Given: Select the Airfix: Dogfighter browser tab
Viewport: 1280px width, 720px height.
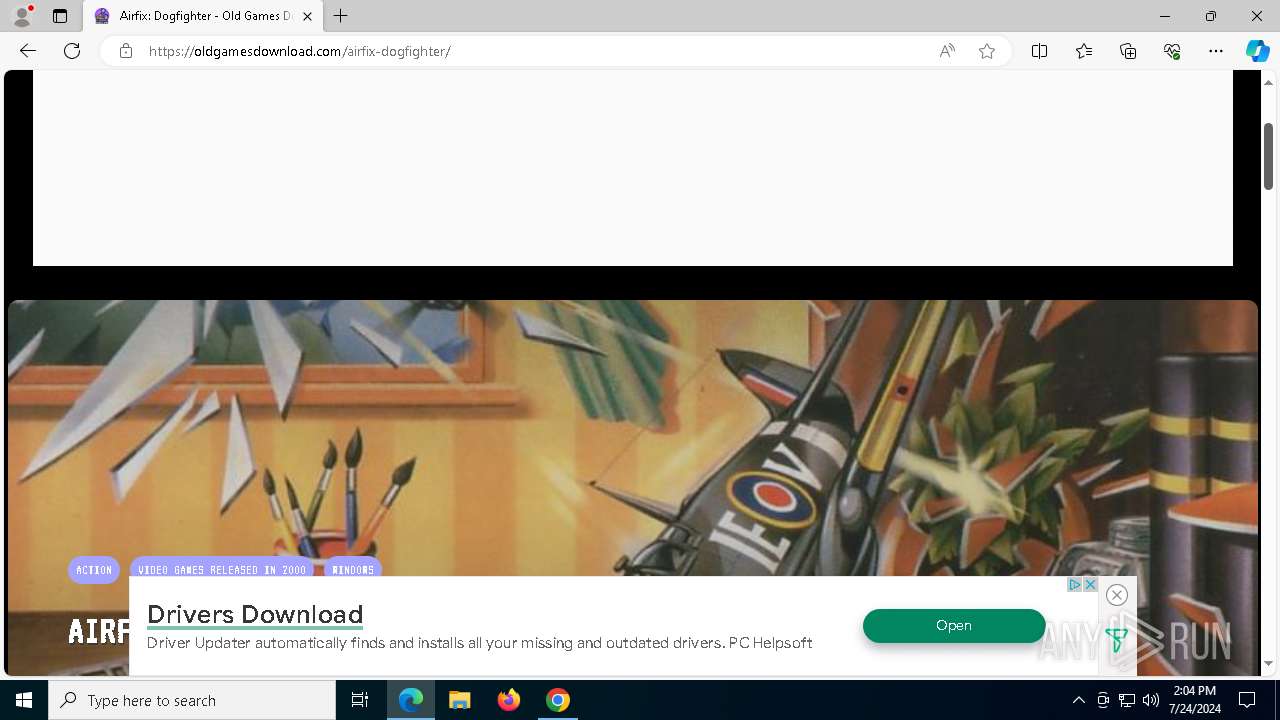Looking at the screenshot, I should point(204,16).
